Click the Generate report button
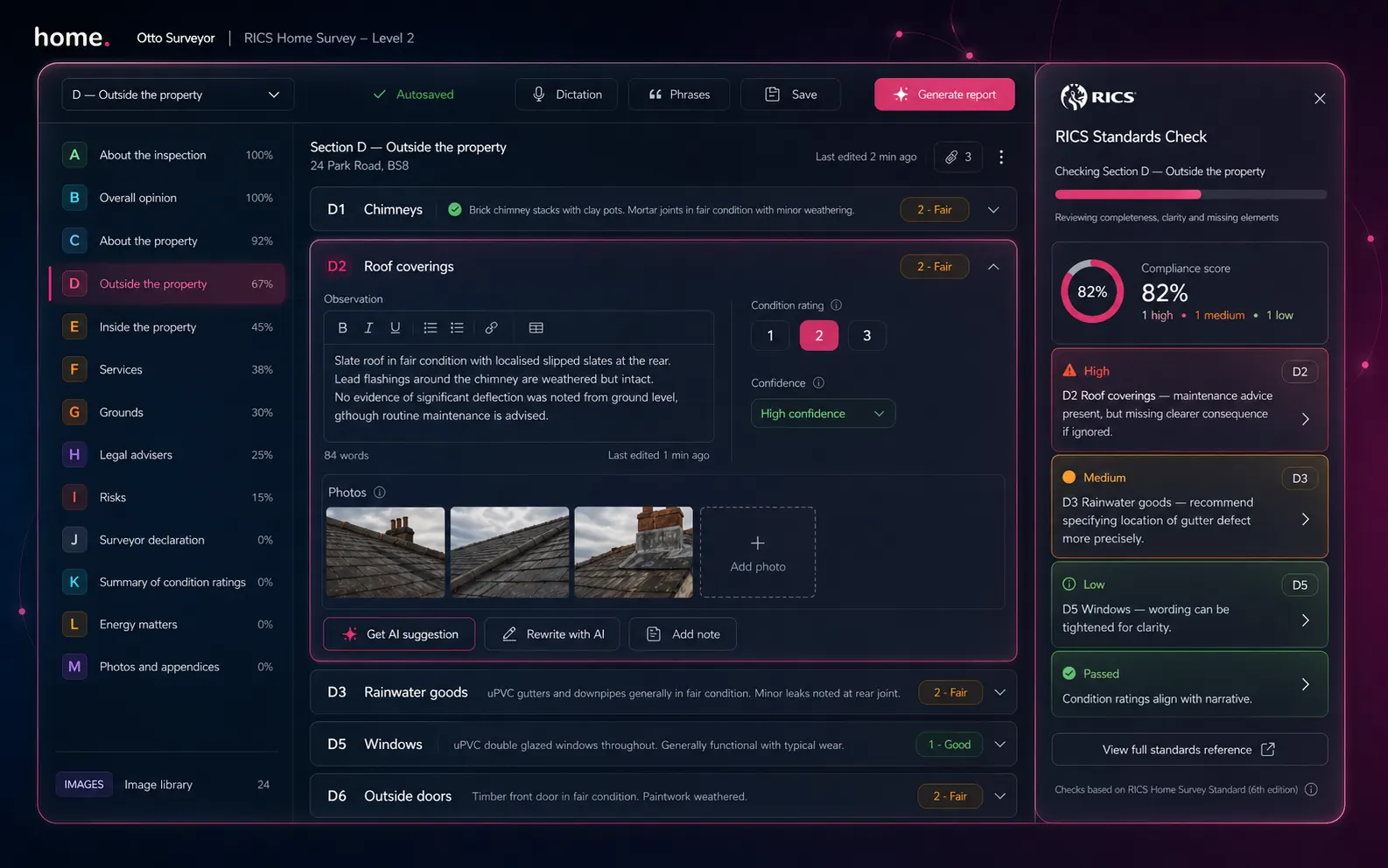Image resolution: width=1388 pixels, height=868 pixels. [x=944, y=94]
